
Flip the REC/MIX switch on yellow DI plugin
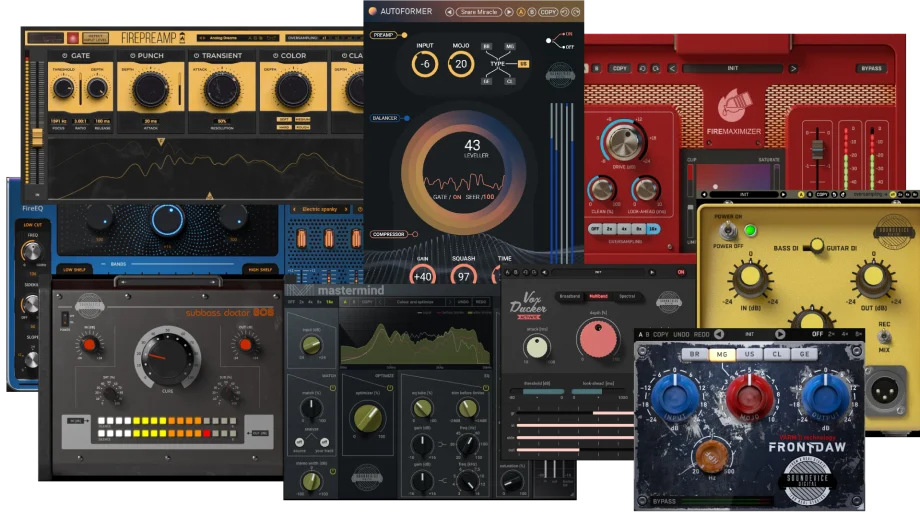click(884, 337)
